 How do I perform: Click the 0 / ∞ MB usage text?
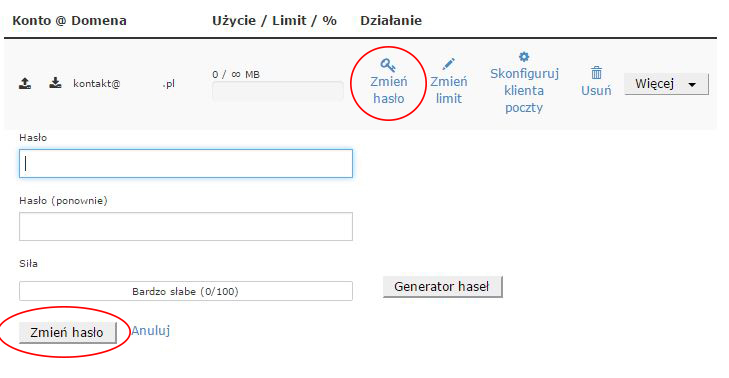pyautogui.click(x=236, y=74)
